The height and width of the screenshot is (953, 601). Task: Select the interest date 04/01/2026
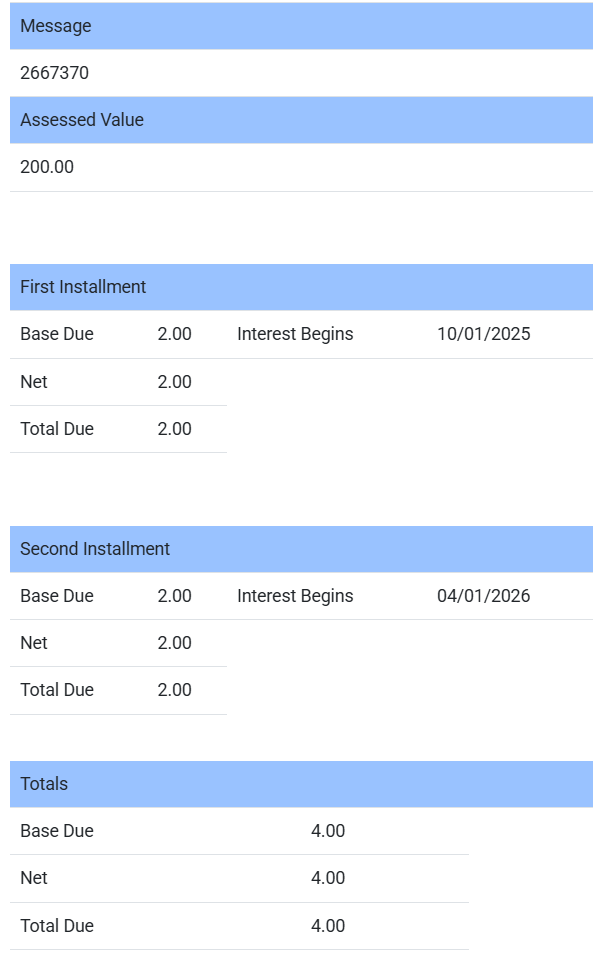484,596
